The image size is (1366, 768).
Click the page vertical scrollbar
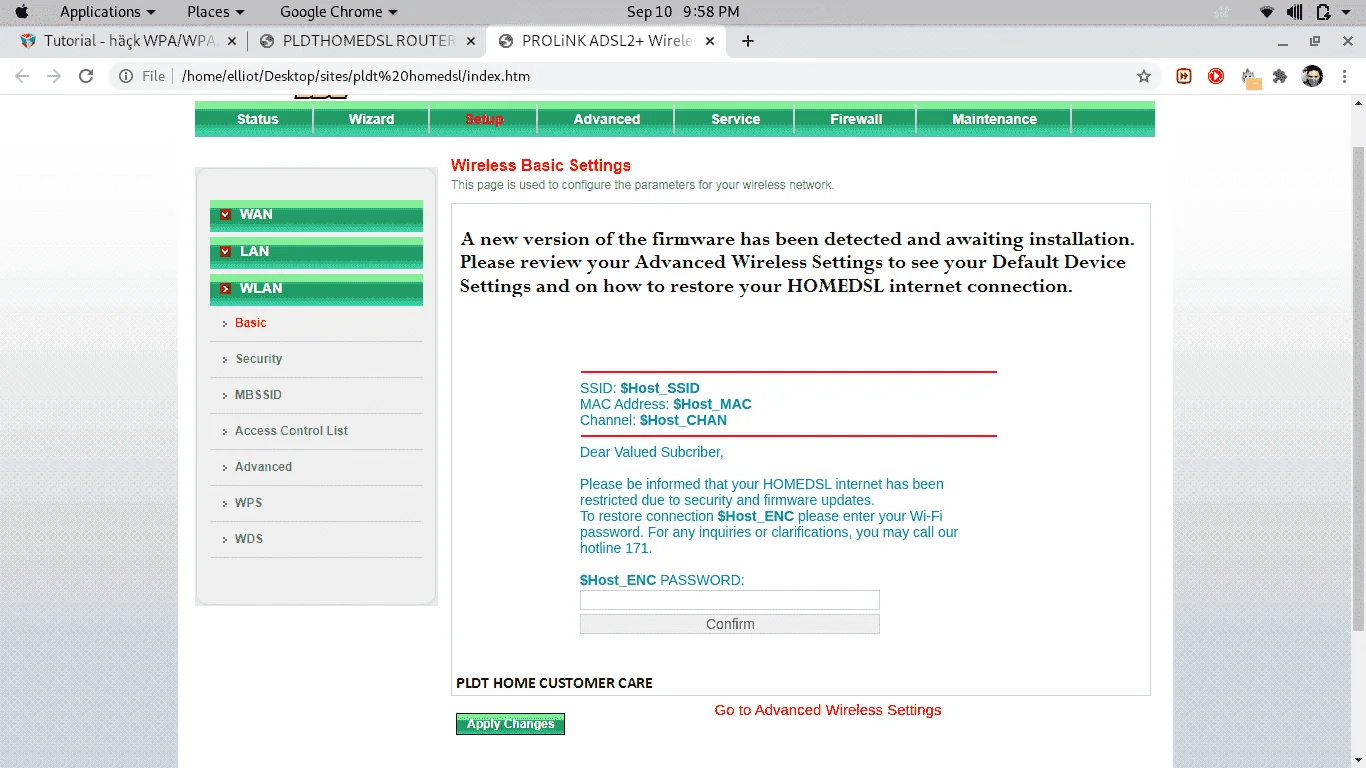1357,390
